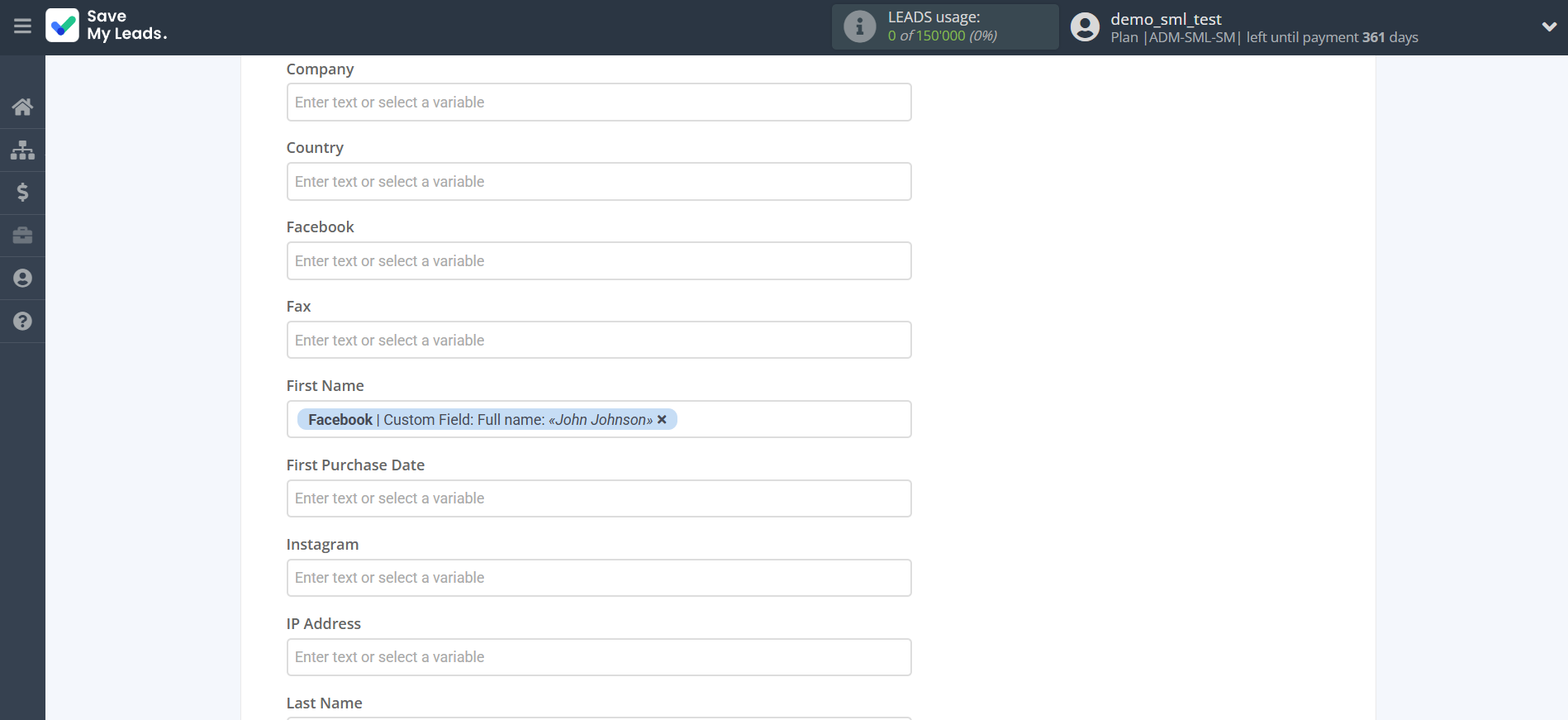Select the IP Address input field

598,657
